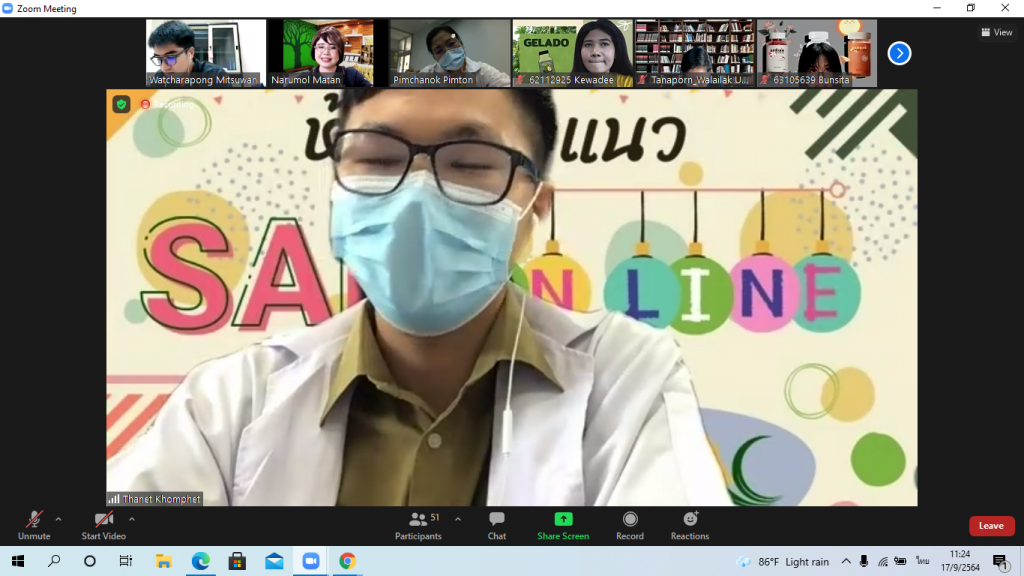The image size is (1024, 576).
Task: Open the Chat panel
Action: 496,525
